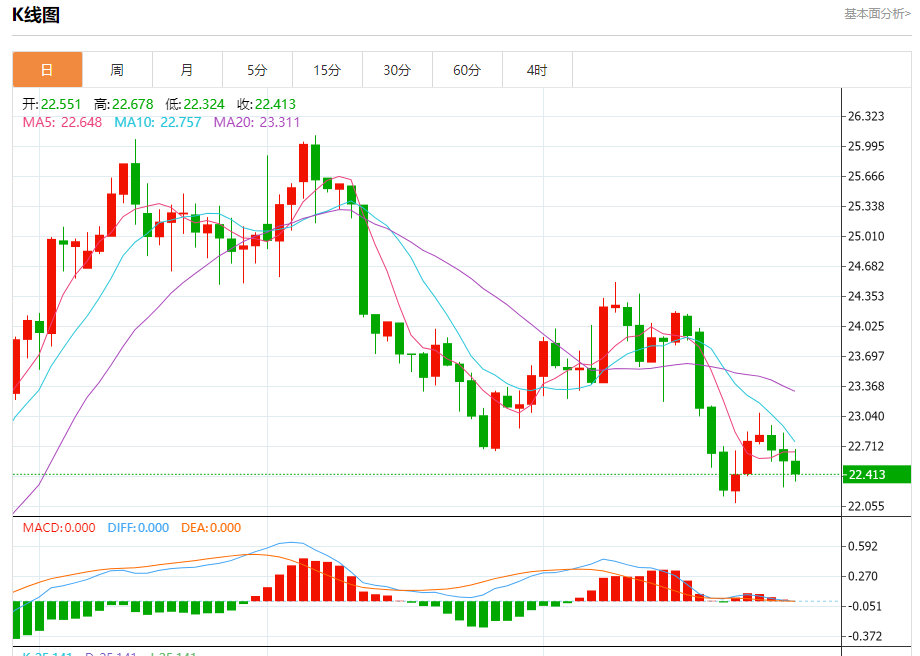Select the 日 daily chart tab
The image size is (920, 656).
(48, 70)
